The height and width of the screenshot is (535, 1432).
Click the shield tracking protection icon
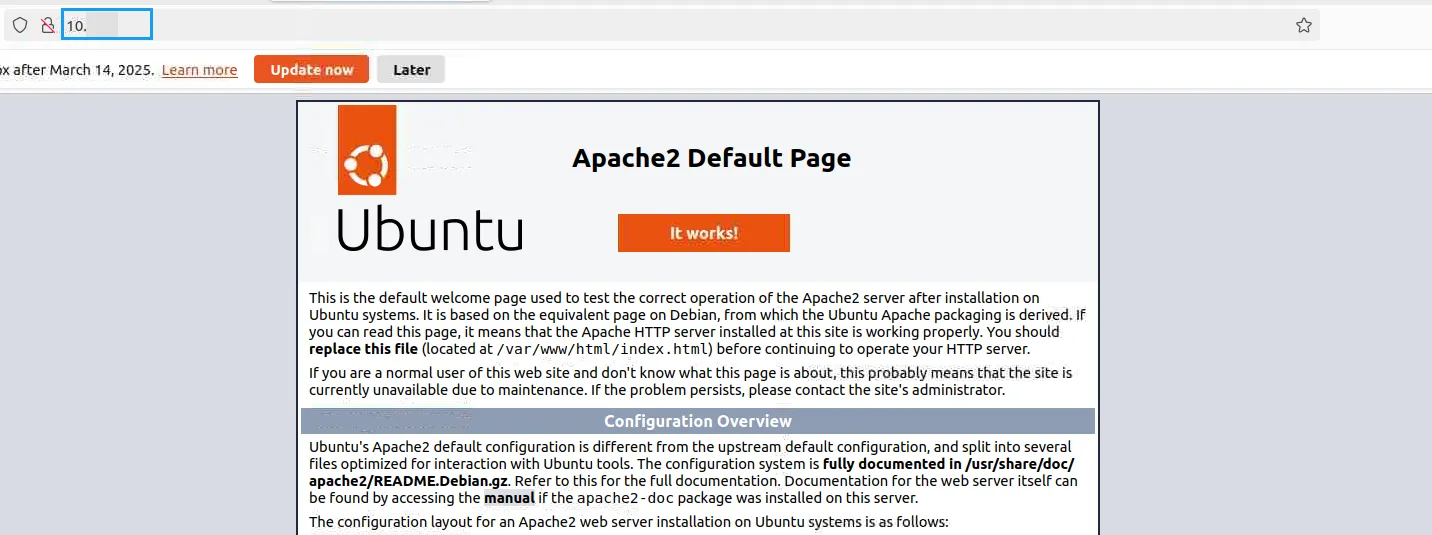click(x=20, y=26)
